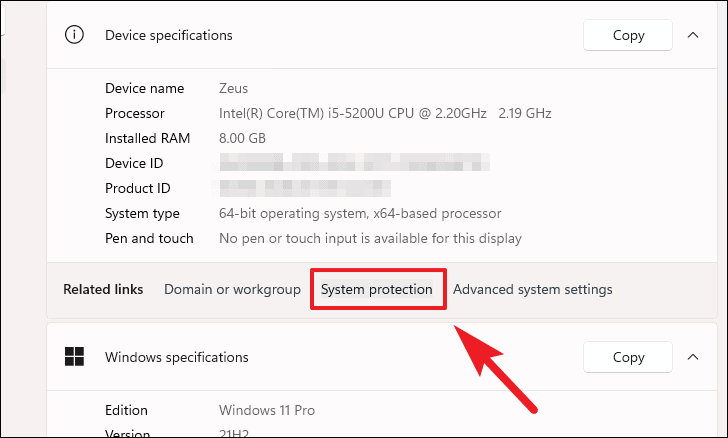Select the device name Zeus
The width and height of the screenshot is (728, 438).
(235, 88)
